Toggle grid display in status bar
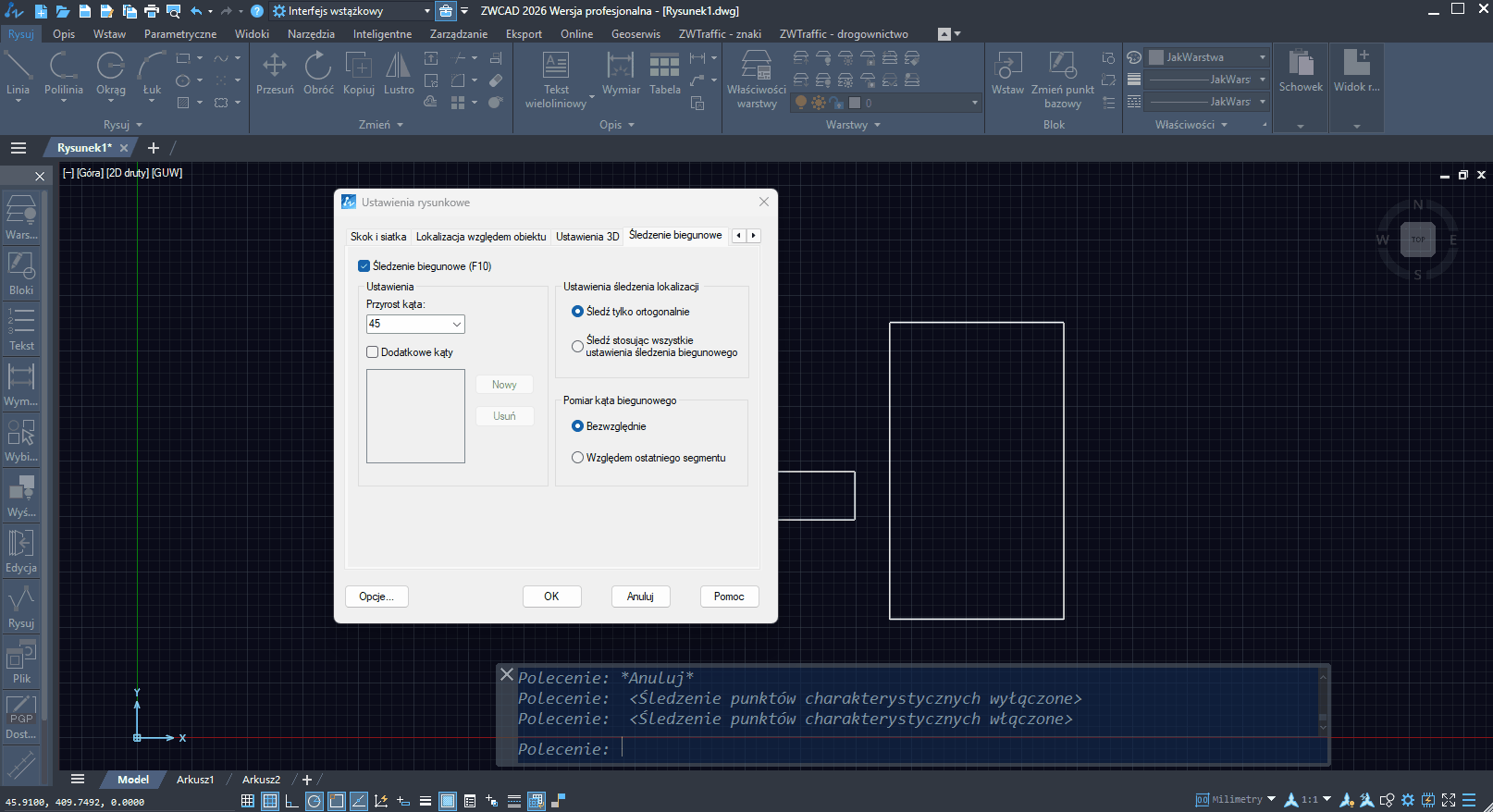The image size is (1493, 812). coord(248,801)
